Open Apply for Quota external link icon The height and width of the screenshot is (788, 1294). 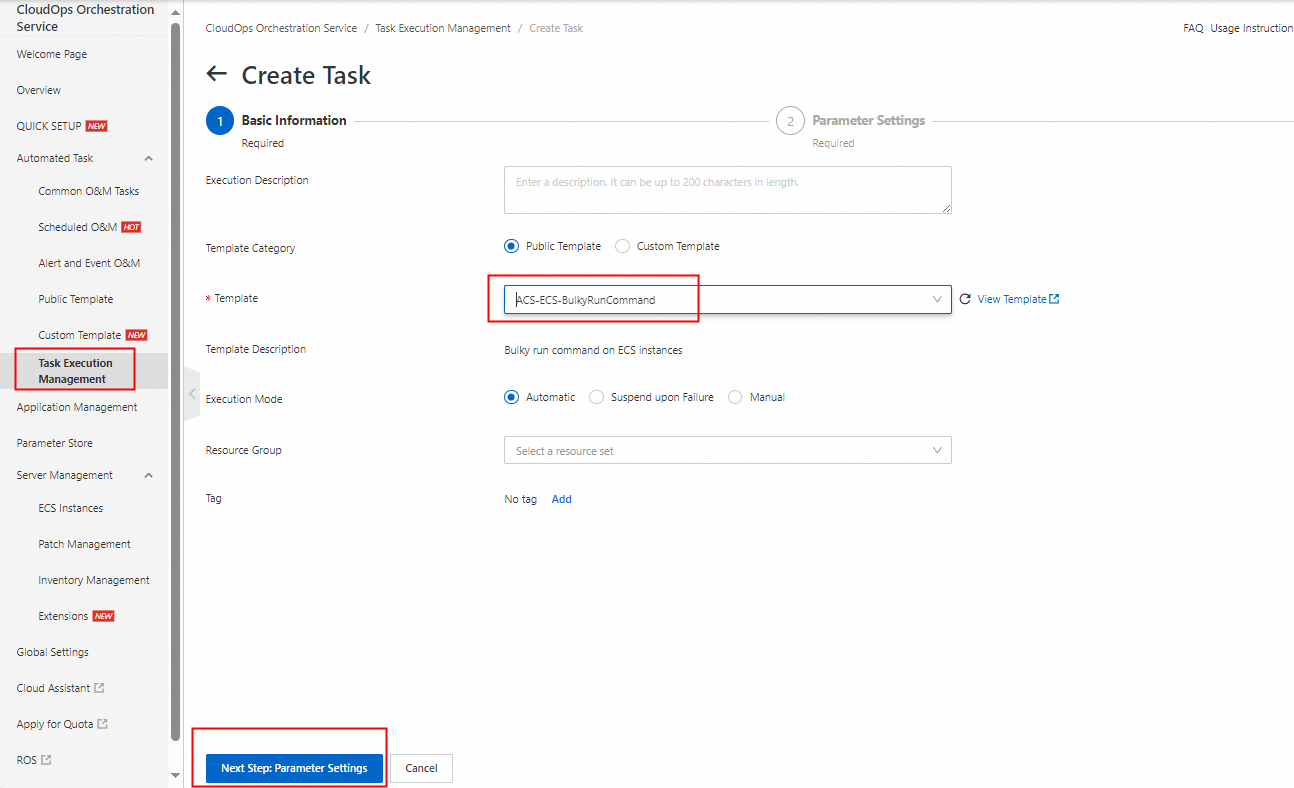pos(102,724)
